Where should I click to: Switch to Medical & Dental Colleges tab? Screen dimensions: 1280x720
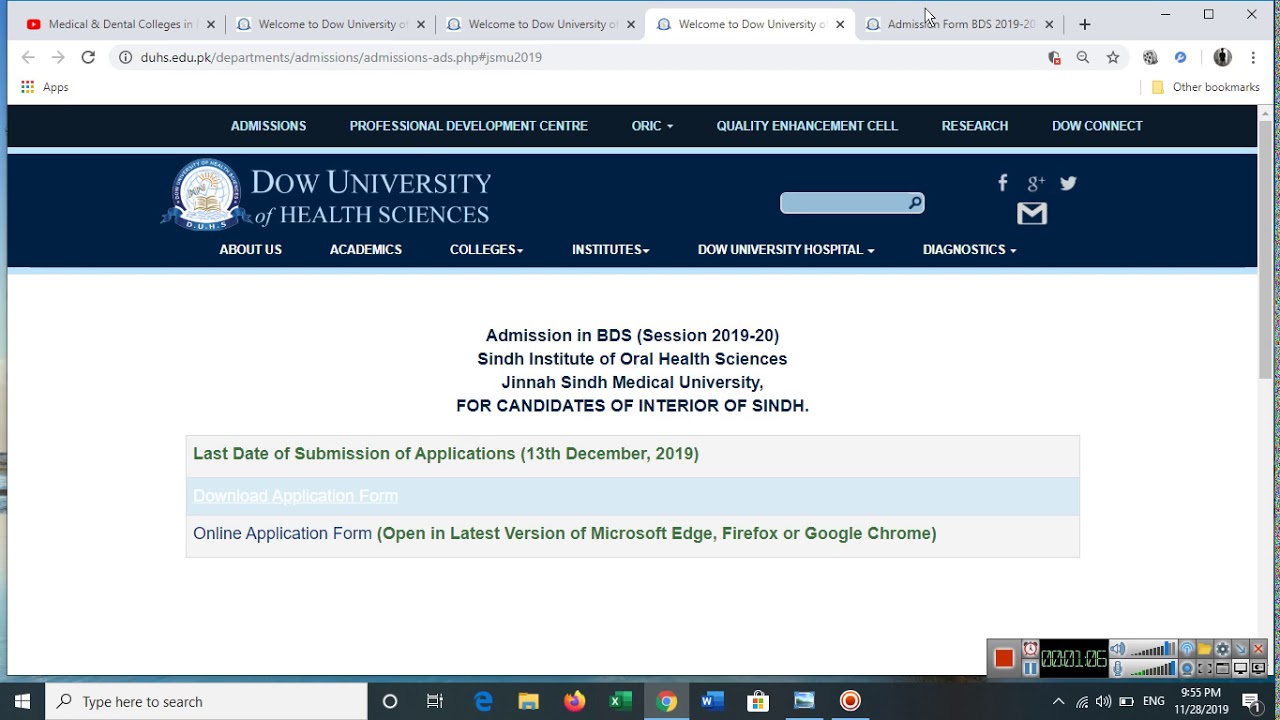click(x=120, y=24)
